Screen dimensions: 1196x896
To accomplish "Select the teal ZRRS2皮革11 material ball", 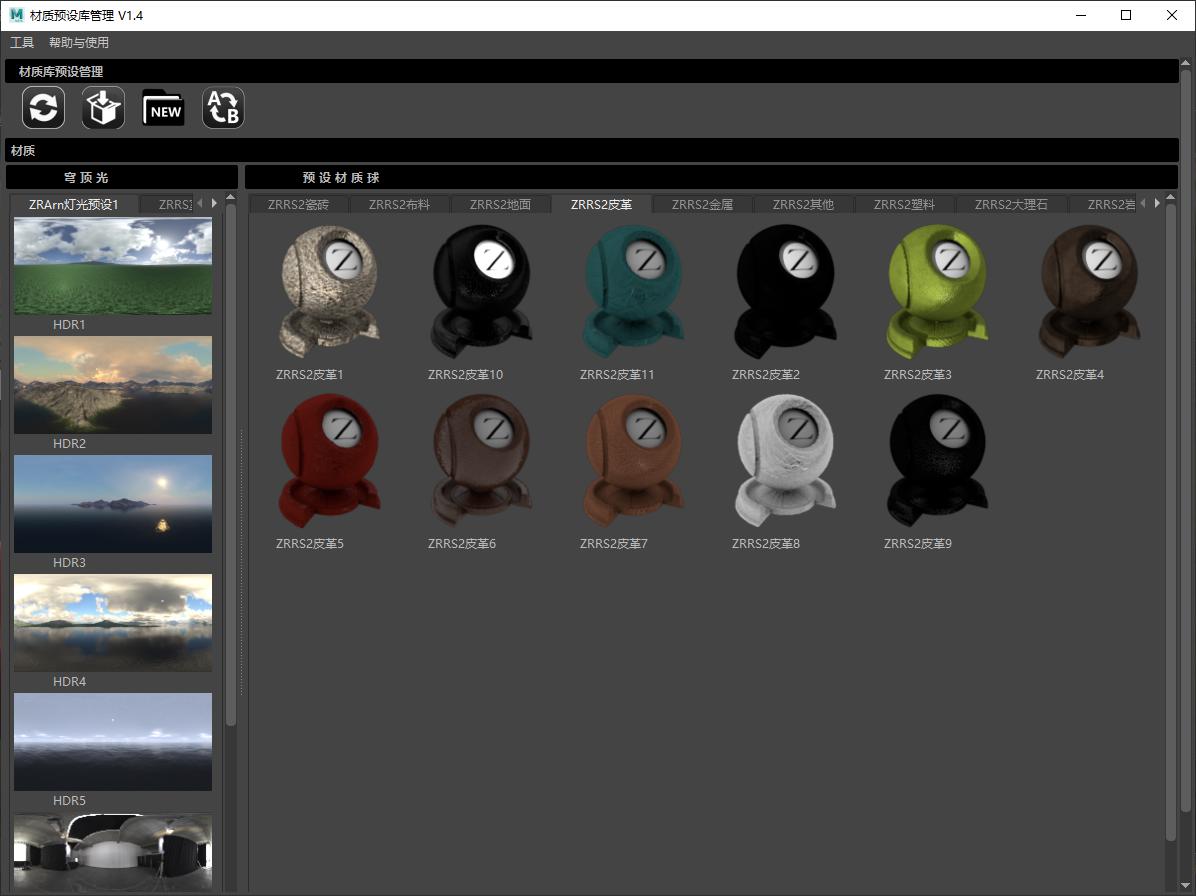I will click(x=632, y=291).
